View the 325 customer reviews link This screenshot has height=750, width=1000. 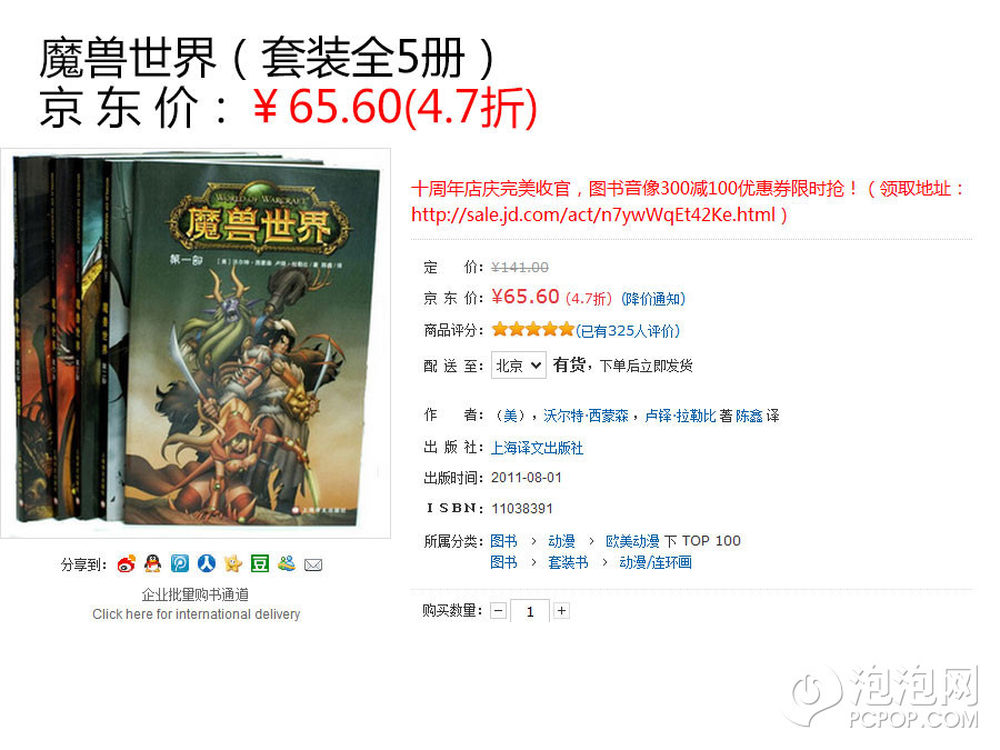pos(628,331)
